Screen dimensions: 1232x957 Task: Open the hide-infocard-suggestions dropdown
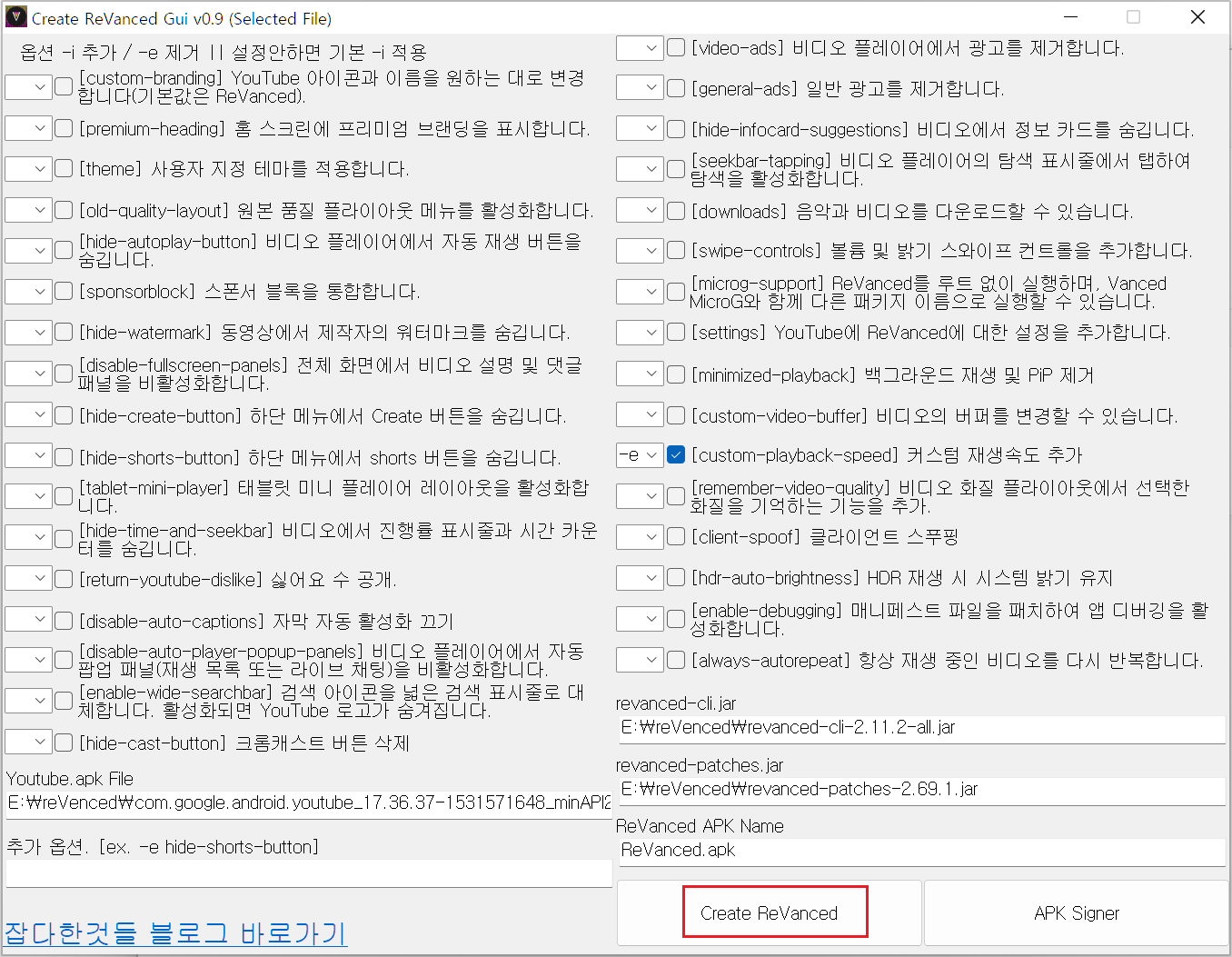[x=640, y=128]
